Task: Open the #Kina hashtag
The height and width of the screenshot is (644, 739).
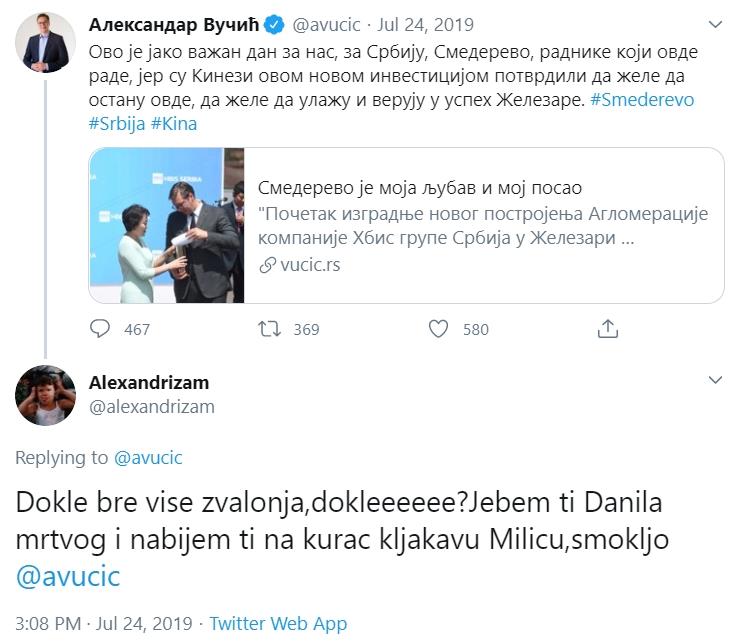Action: pos(174,124)
